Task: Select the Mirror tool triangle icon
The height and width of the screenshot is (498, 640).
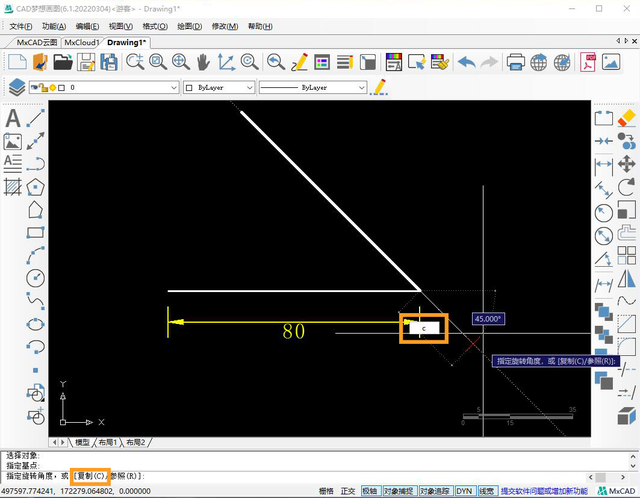Action: 627,279
